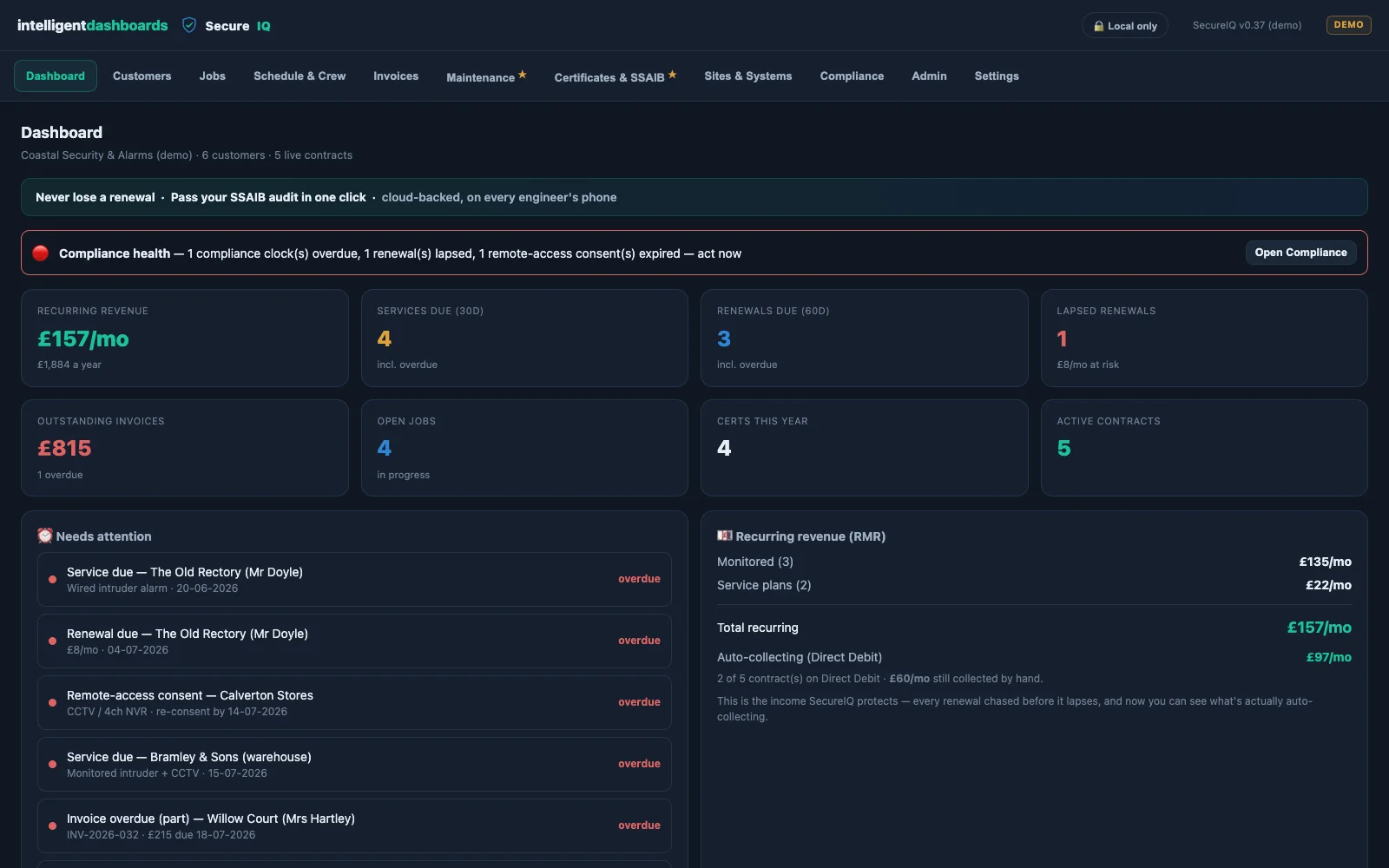Image resolution: width=1389 pixels, height=868 pixels.
Task: Click the SecureIQ shield logo icon
Action: click(x=188, y=25)
